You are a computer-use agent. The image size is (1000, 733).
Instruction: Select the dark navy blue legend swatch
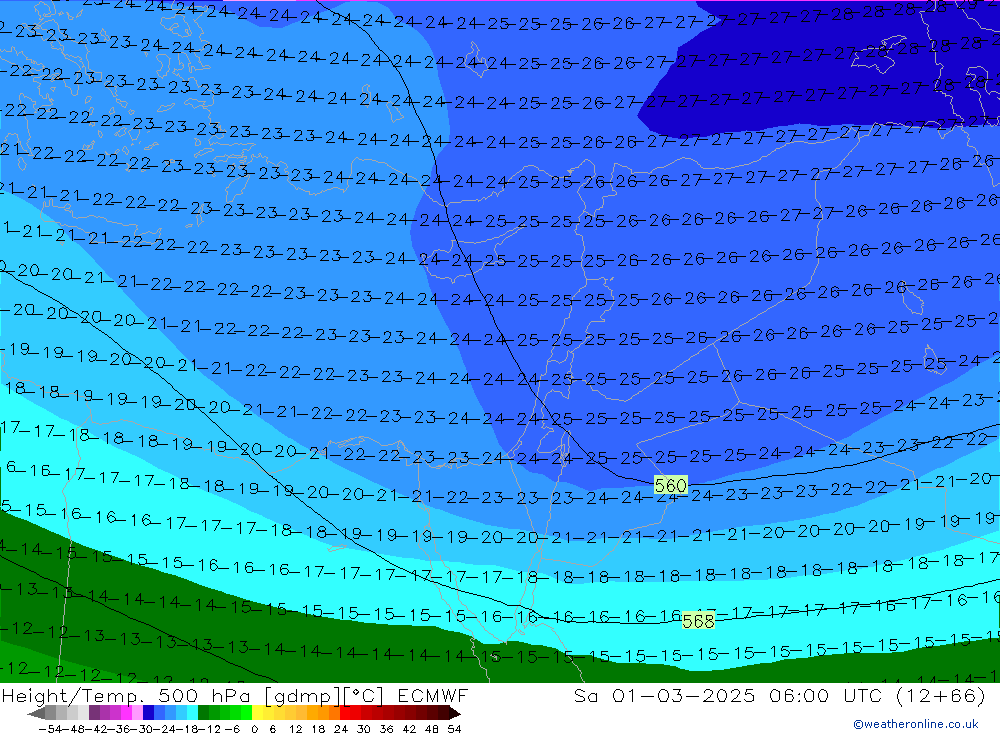[x=148, y=713]
